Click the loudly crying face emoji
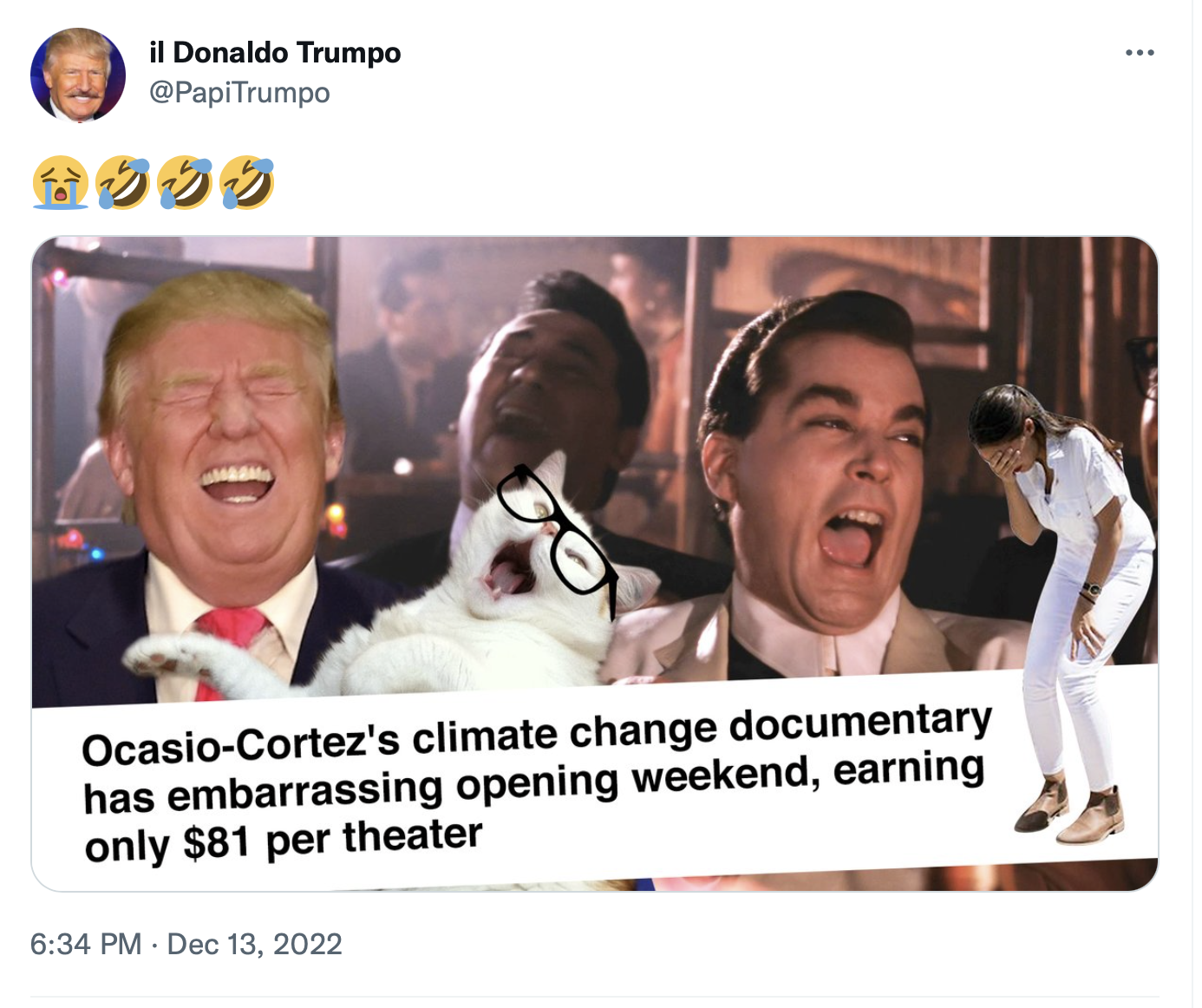The width and height of the screenshot is (1202, 1008). coord(60,183)
